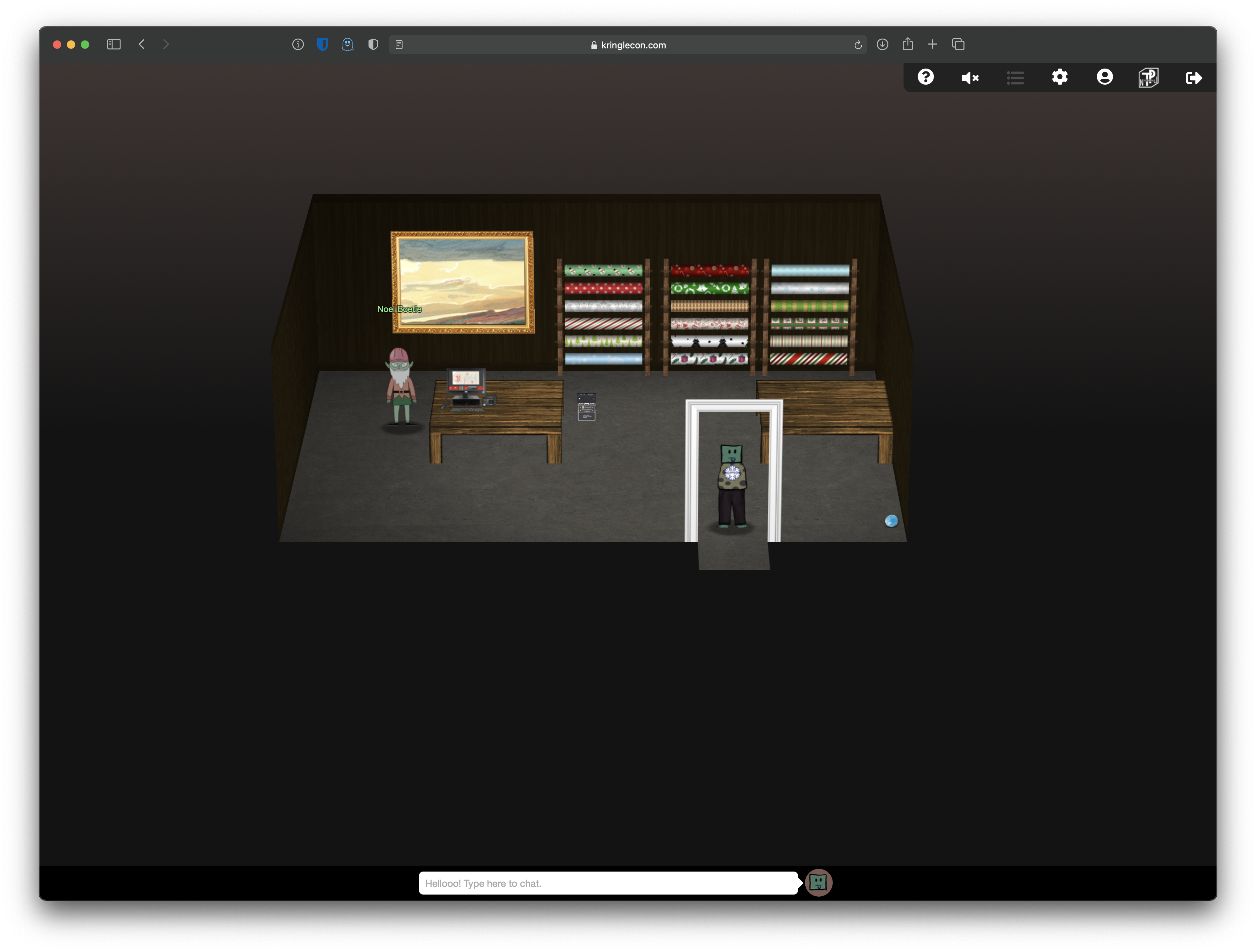
Task: Open the Ghostery ghost extension icon
Action: click(348, 44)
